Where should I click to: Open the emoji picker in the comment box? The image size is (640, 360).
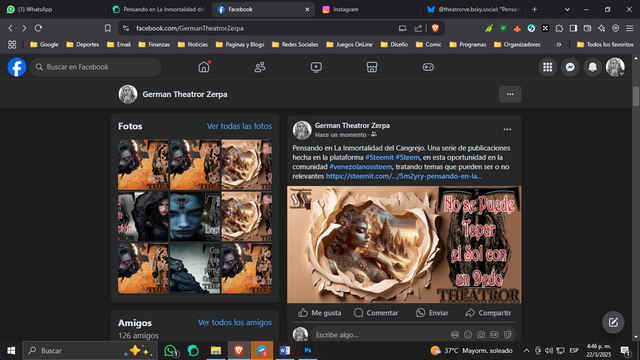[468, 335]
